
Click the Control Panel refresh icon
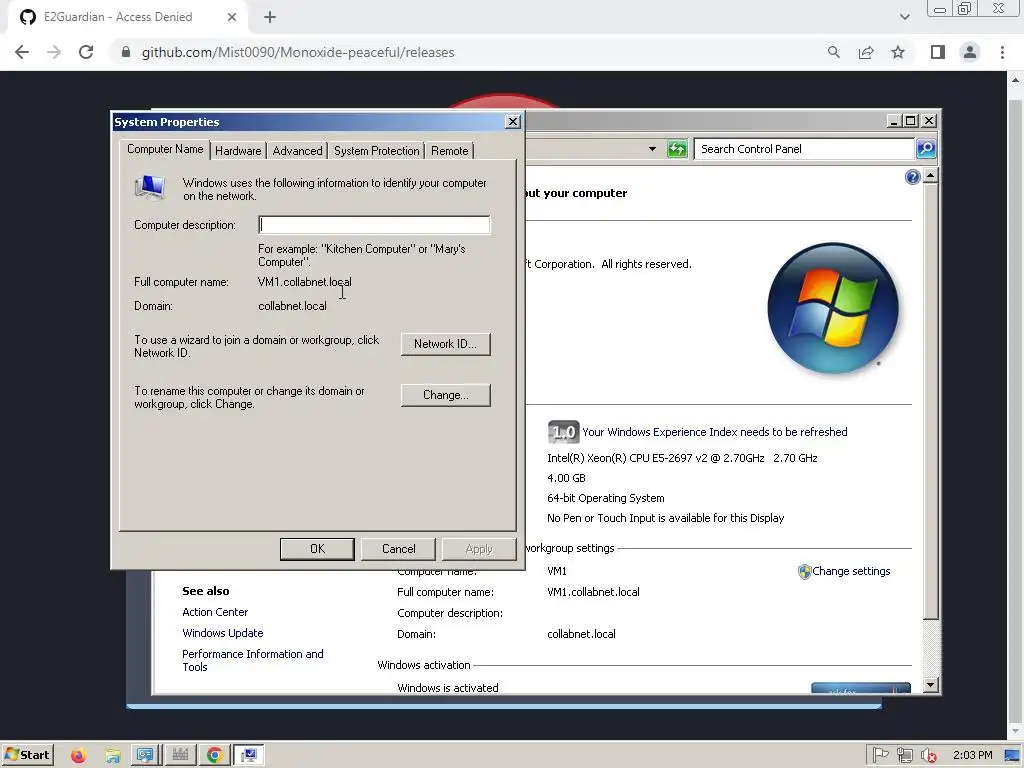(x=677, y=149)
